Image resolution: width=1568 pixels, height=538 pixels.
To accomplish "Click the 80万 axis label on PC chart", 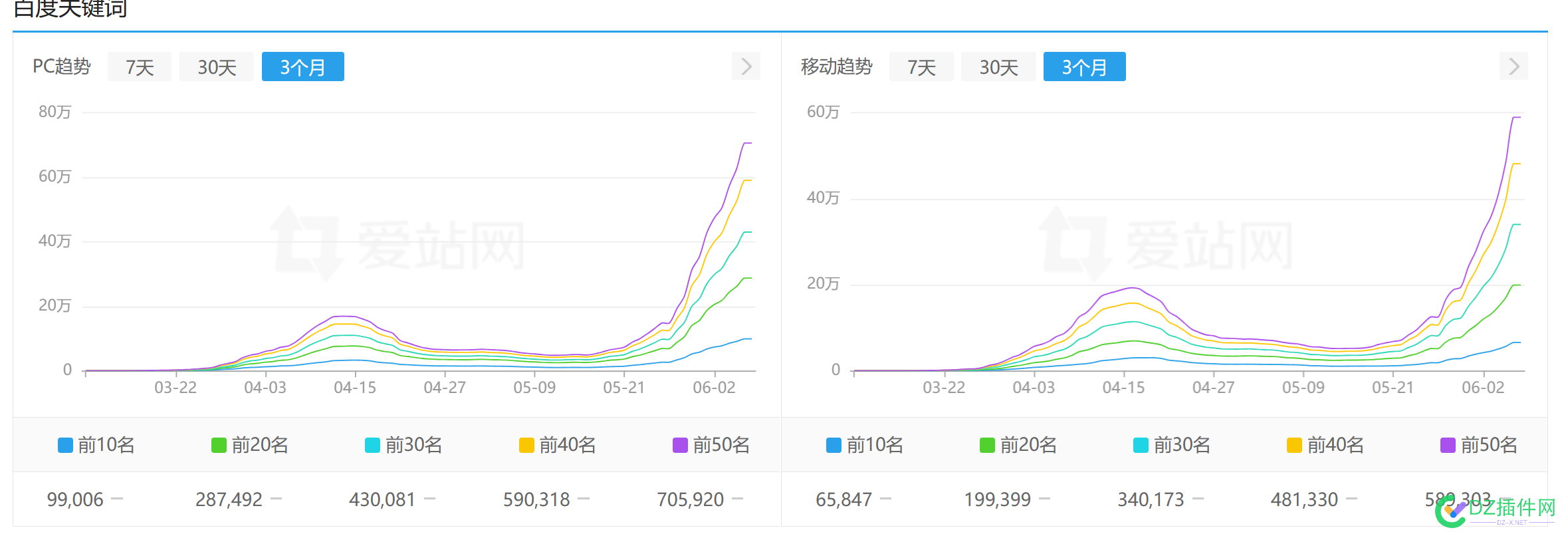I will (55, 112).
